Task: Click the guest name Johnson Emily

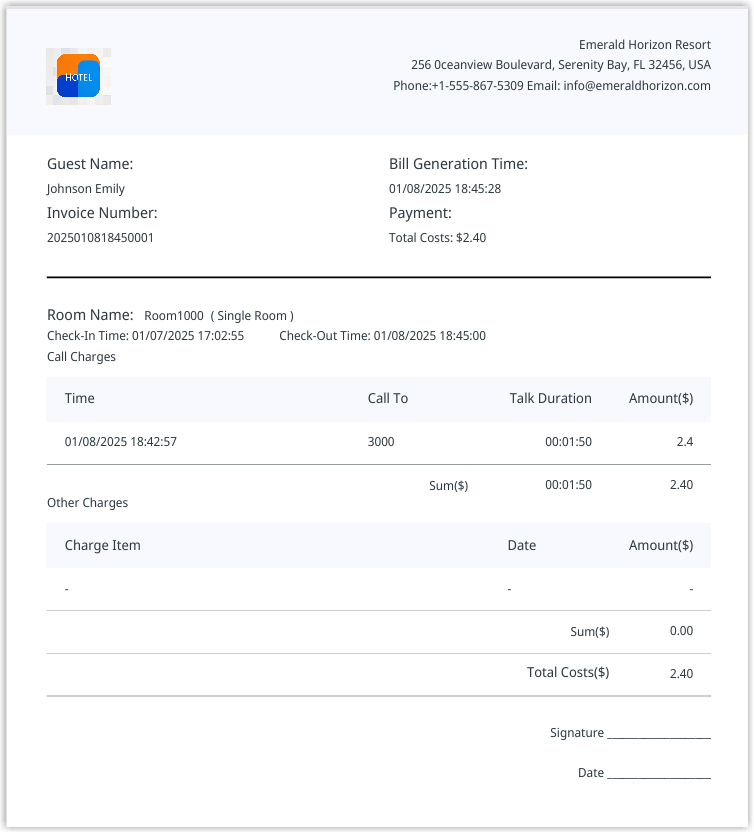Action: tap(86, 189)
